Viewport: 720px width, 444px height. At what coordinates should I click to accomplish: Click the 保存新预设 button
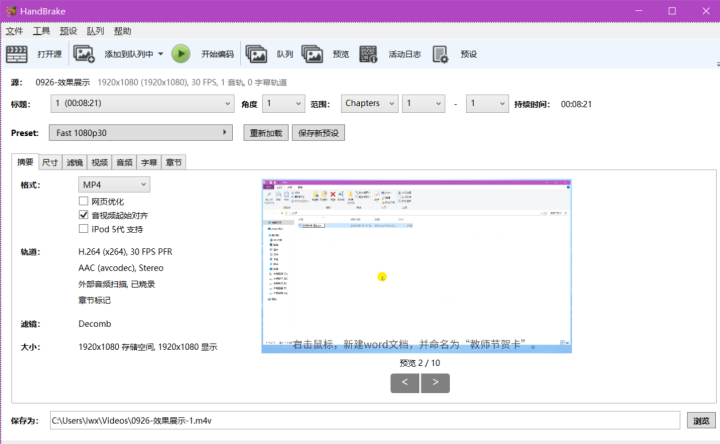coord(318,133)
